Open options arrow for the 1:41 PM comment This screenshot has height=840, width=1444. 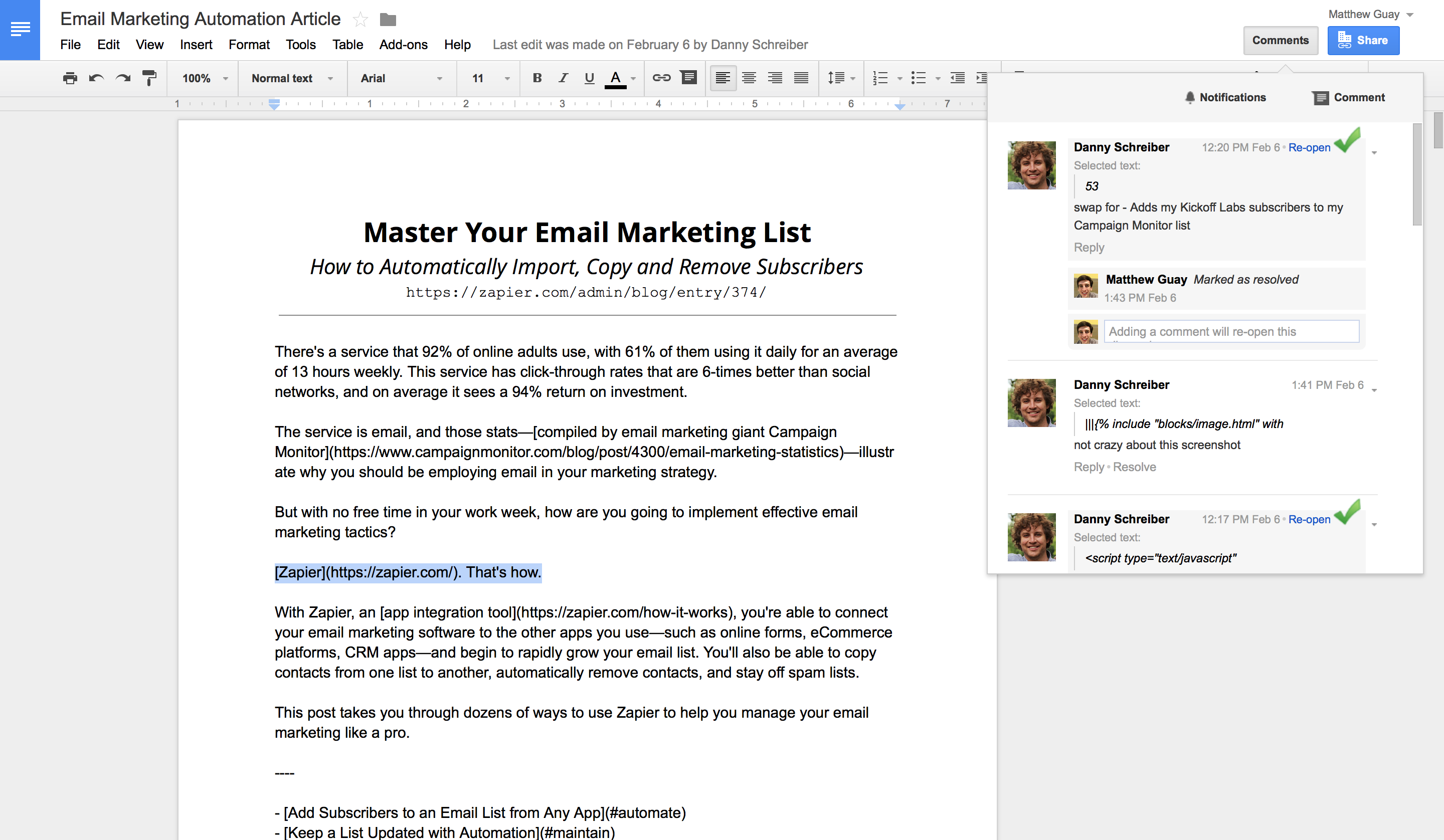coord(1374,390)
